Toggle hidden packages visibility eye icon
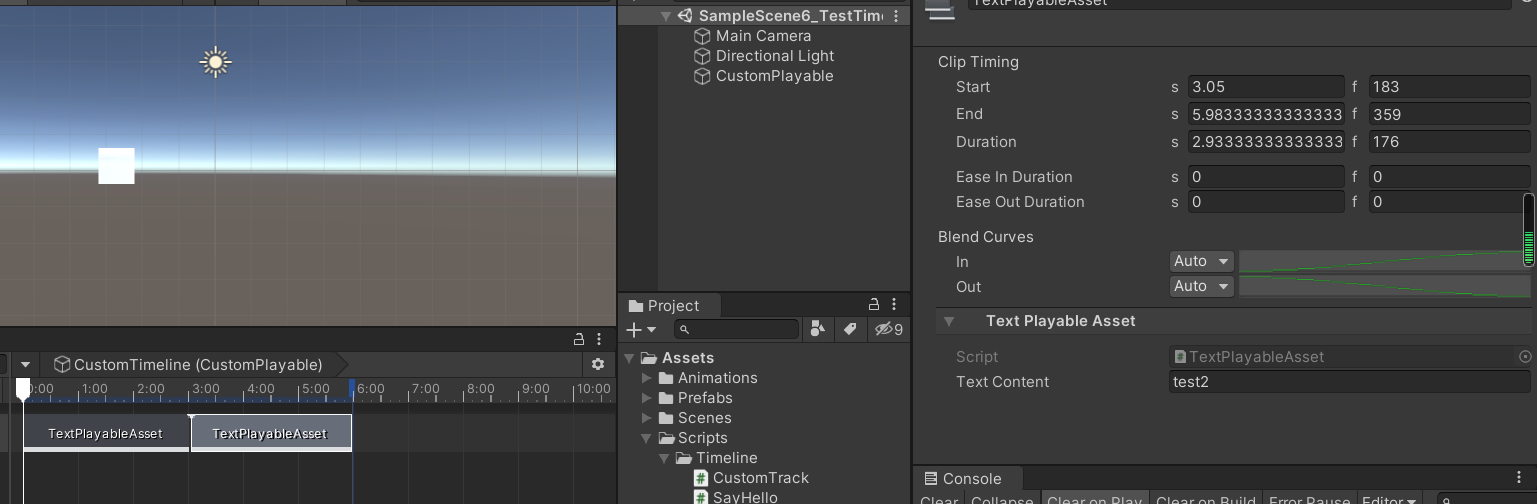 [x=888, y=329]
